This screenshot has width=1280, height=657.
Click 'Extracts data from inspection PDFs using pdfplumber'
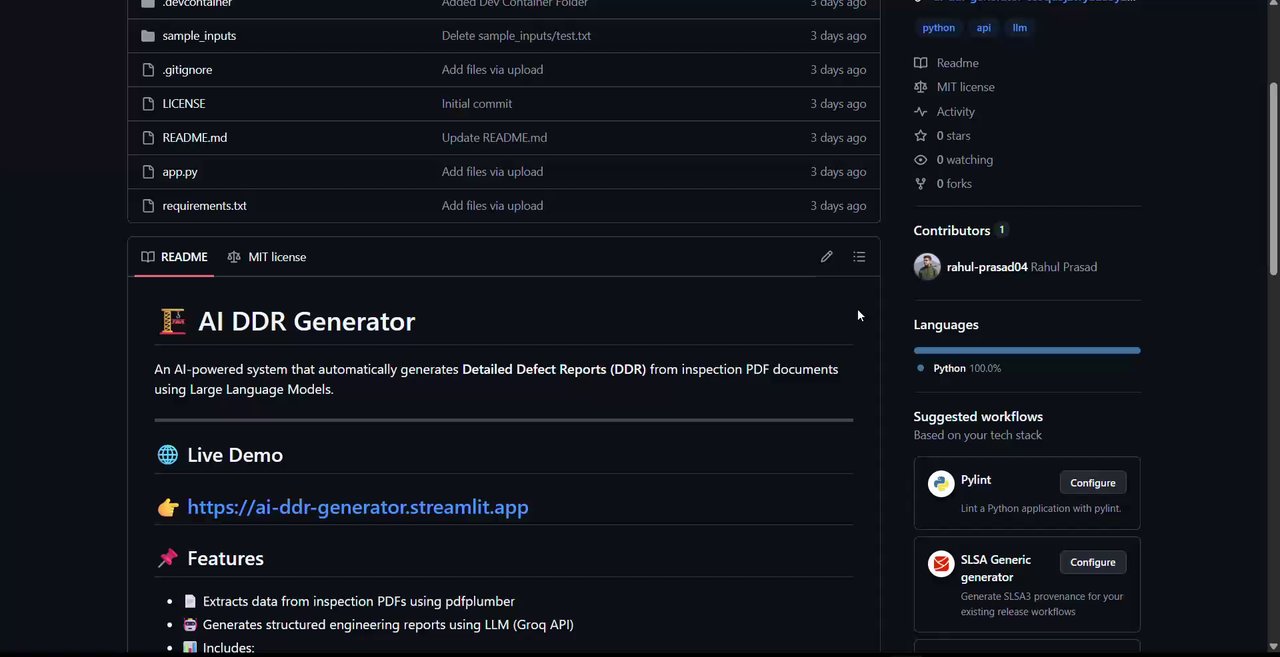click(359, 601)
